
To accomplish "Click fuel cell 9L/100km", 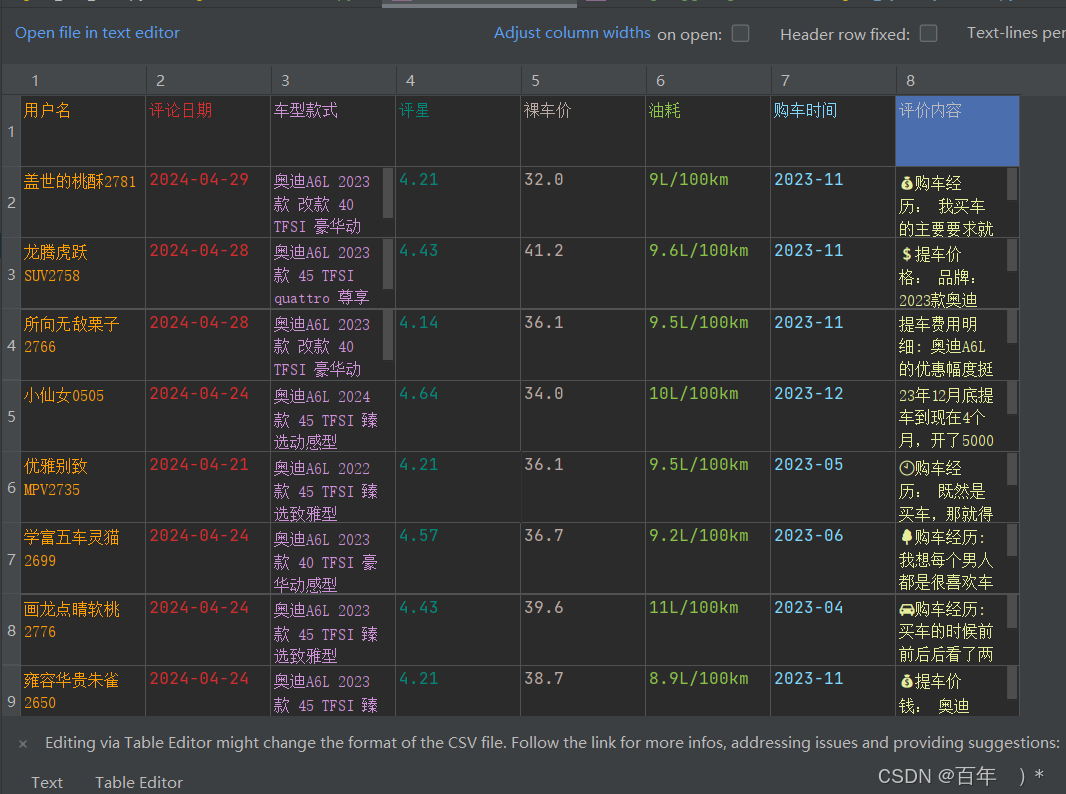I will (708, 203).
